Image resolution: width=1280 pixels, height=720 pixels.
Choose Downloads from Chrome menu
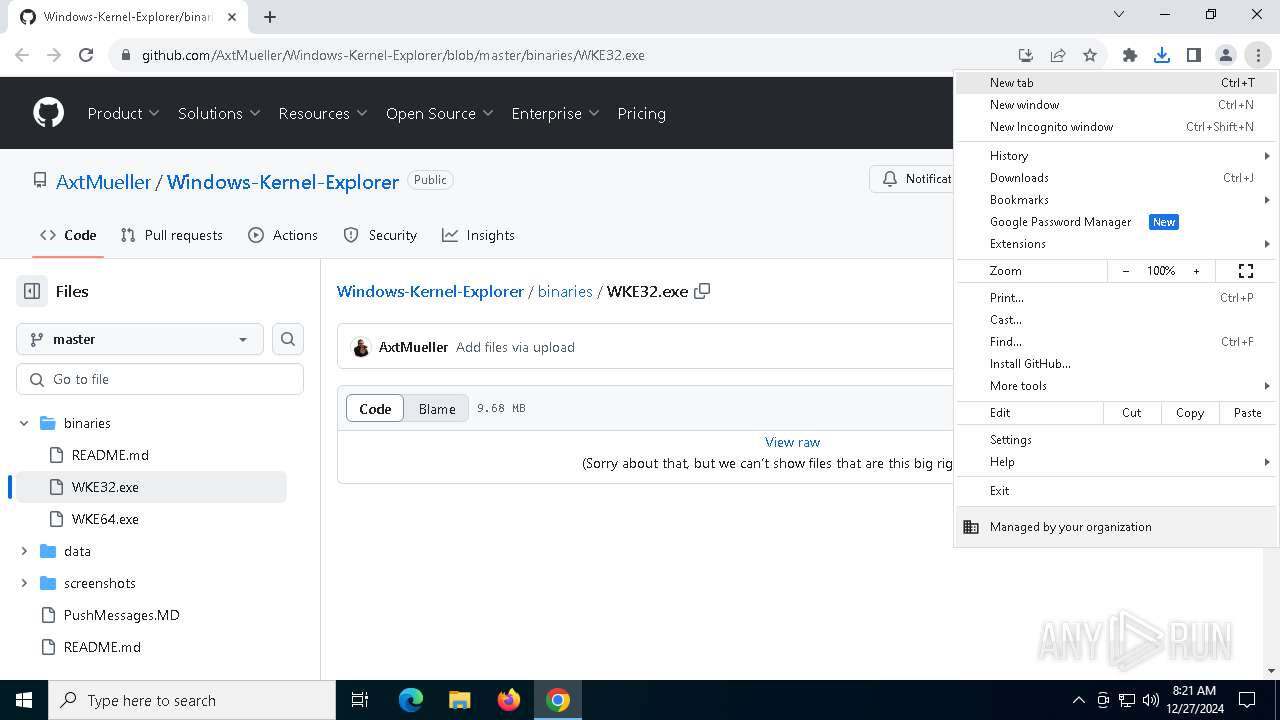pos(1116,178)
